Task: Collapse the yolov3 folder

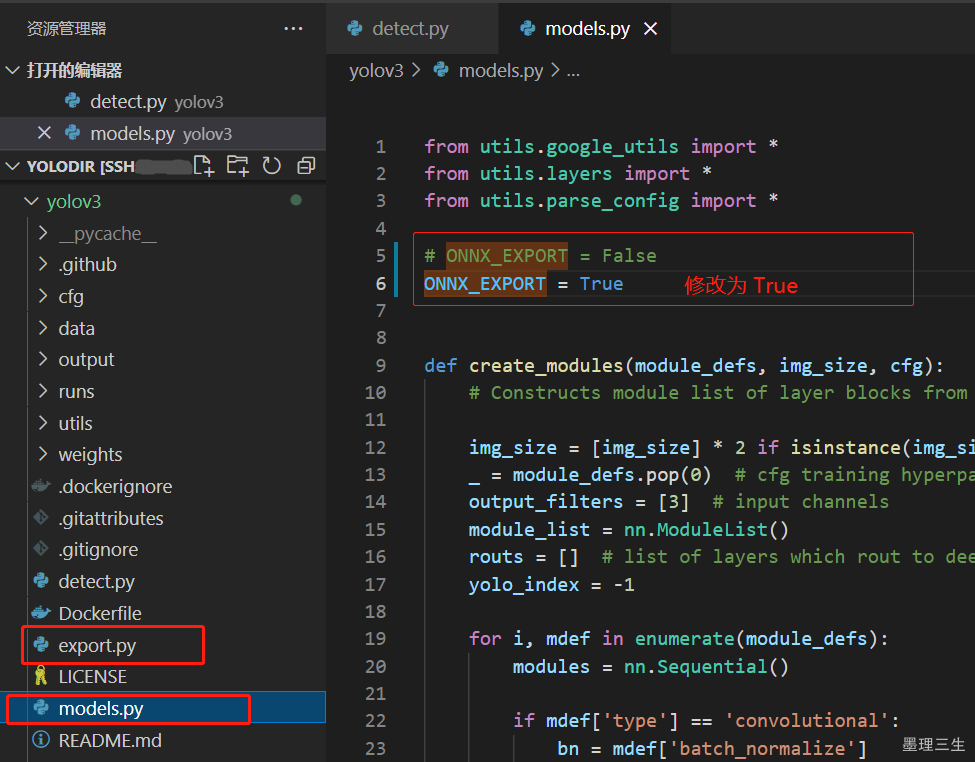Action: [x=31, y=202]
